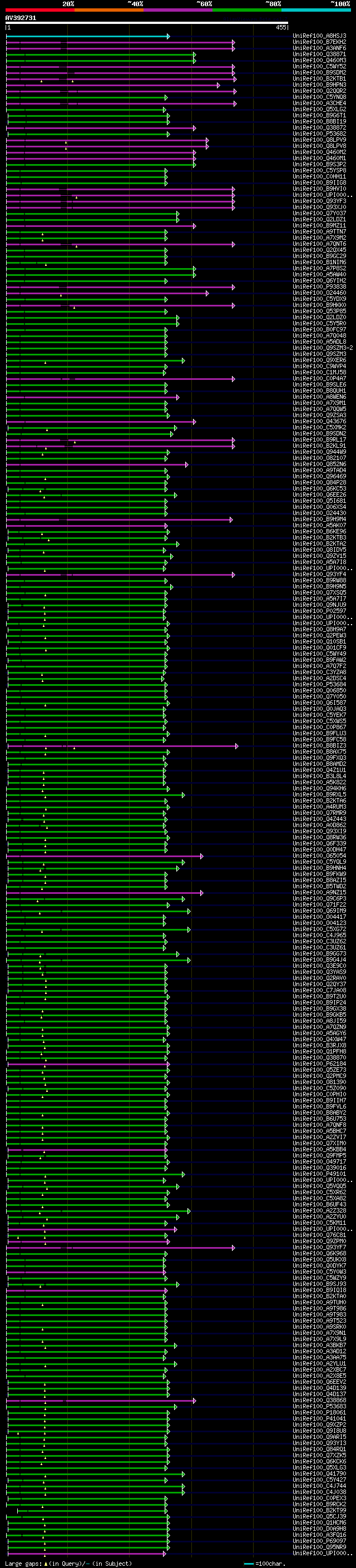Image resolution: width=356 pixels, height=1568 pixels.
Task: Click the orange ~40% identity legend bar
Action: [x=110, y=11]
